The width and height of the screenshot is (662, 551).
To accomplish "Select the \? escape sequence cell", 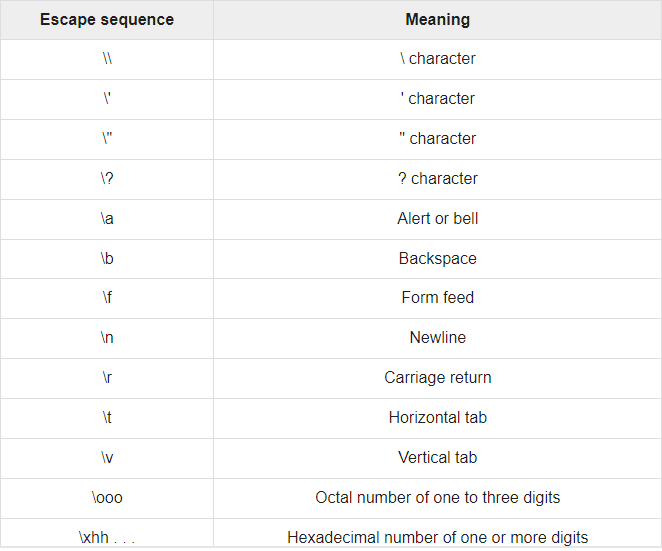I will pyautogui.click(x=107, y=179).
